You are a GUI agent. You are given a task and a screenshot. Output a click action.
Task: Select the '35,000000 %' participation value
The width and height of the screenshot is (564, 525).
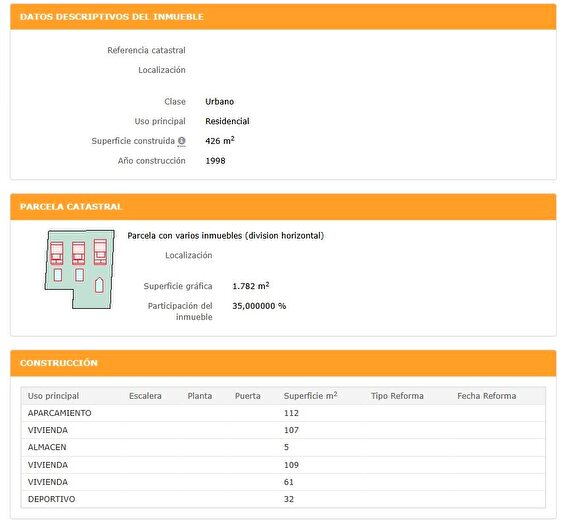coord(259,306)
